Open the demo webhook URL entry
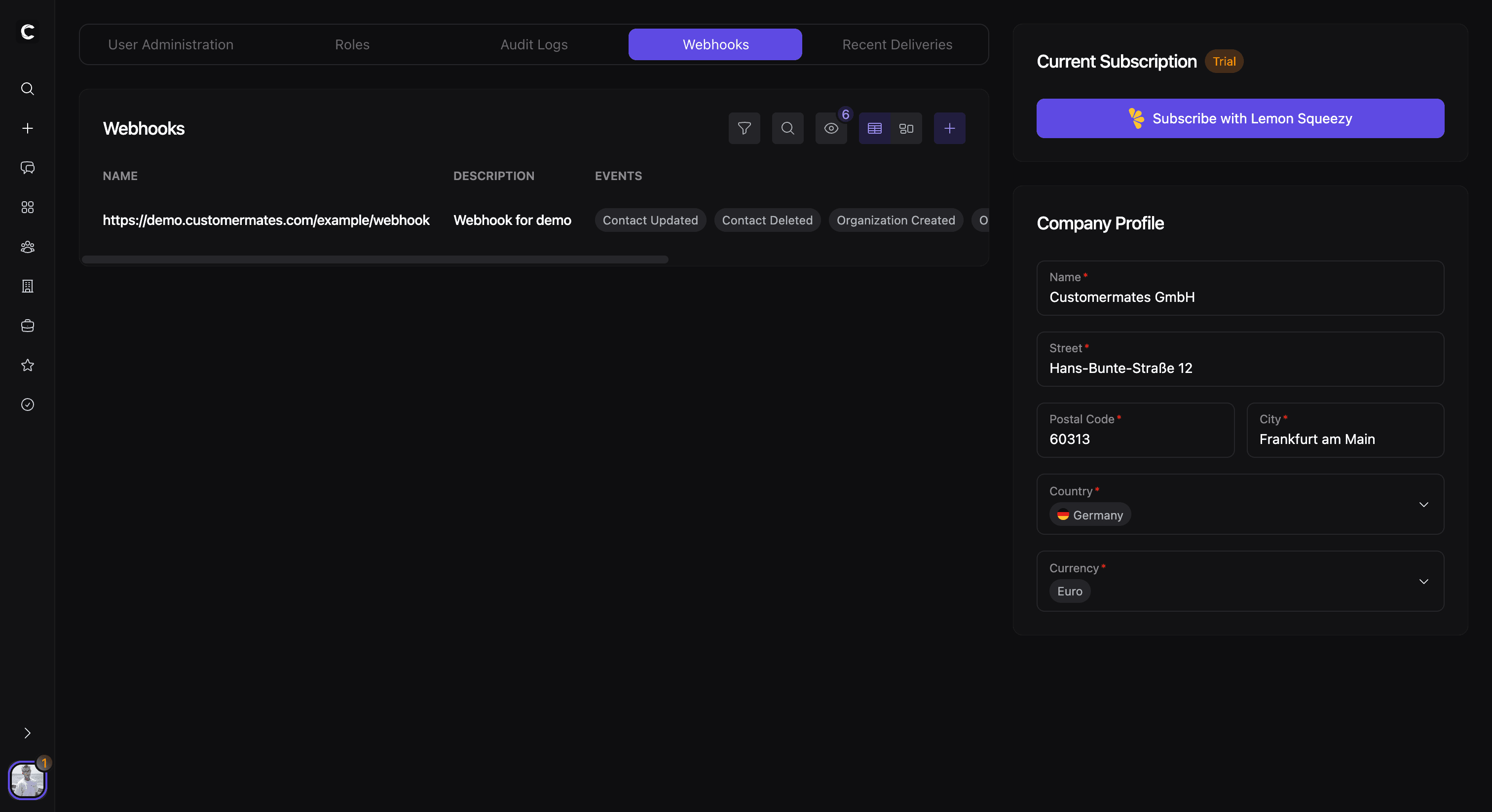This screenshot has width=1492, height=812. [266, 220]
